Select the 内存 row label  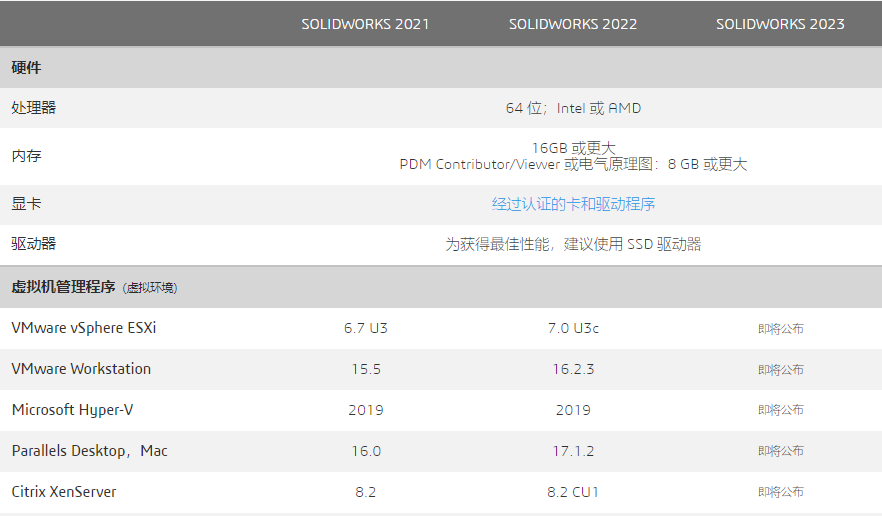(x=26, y=156)
